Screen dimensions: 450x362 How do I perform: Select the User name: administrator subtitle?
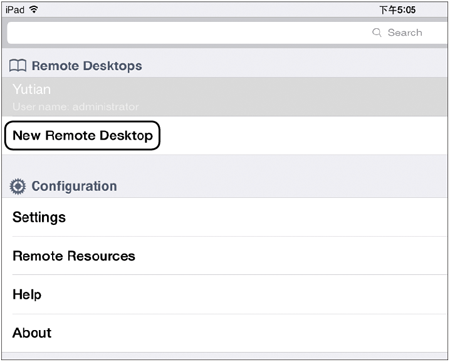coord(76,107)
